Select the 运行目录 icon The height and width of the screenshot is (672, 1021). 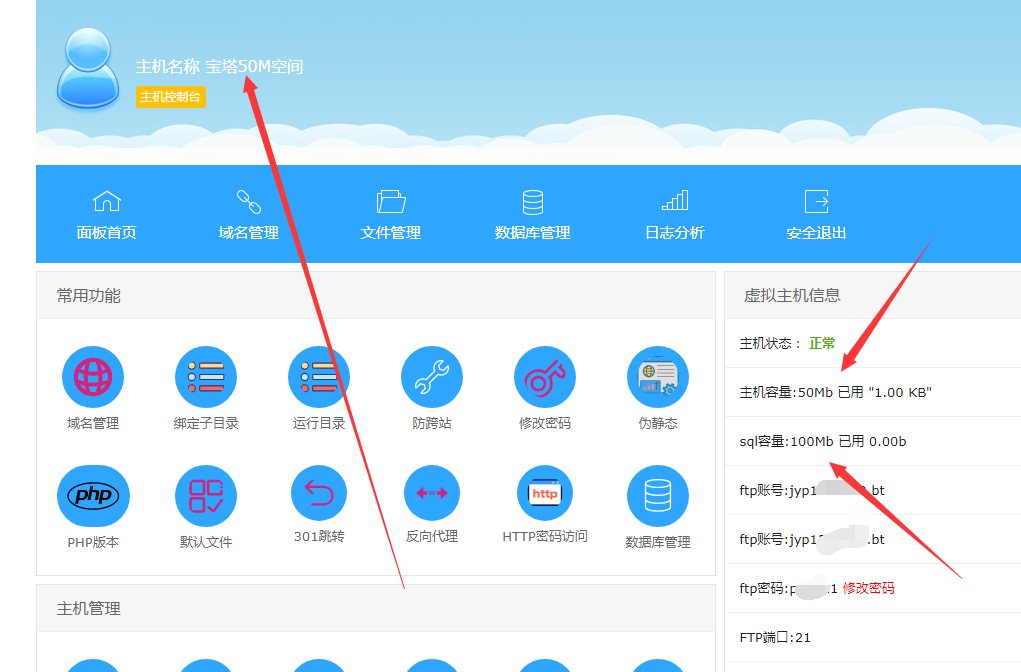tap(318, 377)
